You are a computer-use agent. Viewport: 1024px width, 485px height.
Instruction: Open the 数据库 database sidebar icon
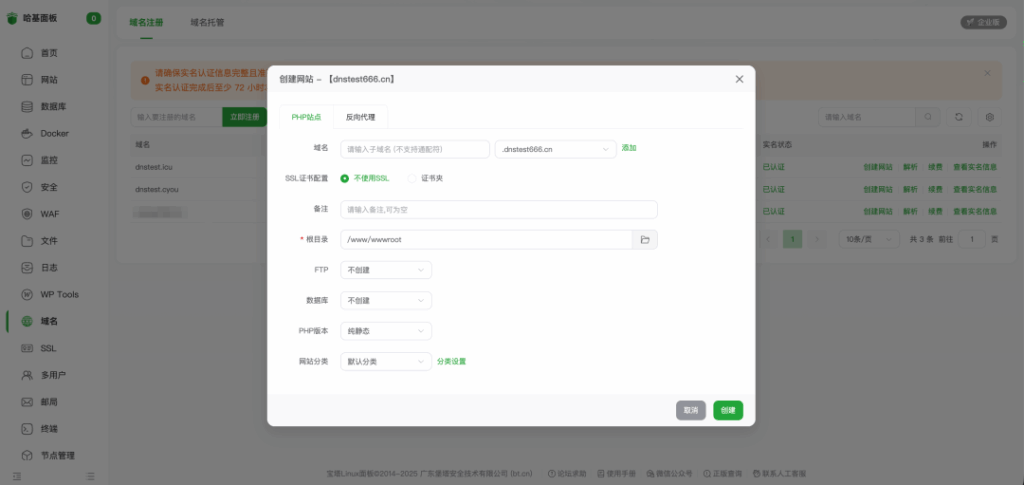(x=28, y=106)
